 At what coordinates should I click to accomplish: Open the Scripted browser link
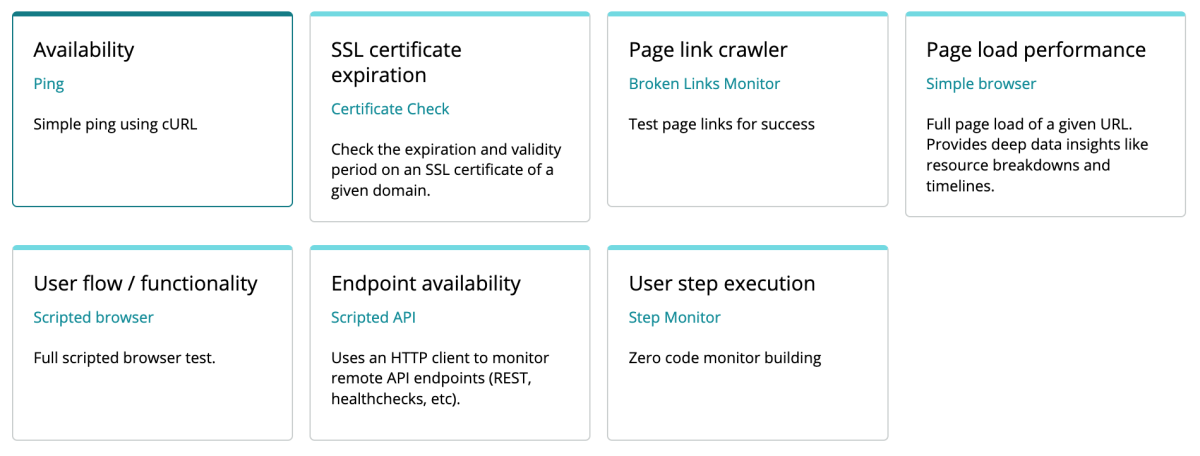[94, 318]
